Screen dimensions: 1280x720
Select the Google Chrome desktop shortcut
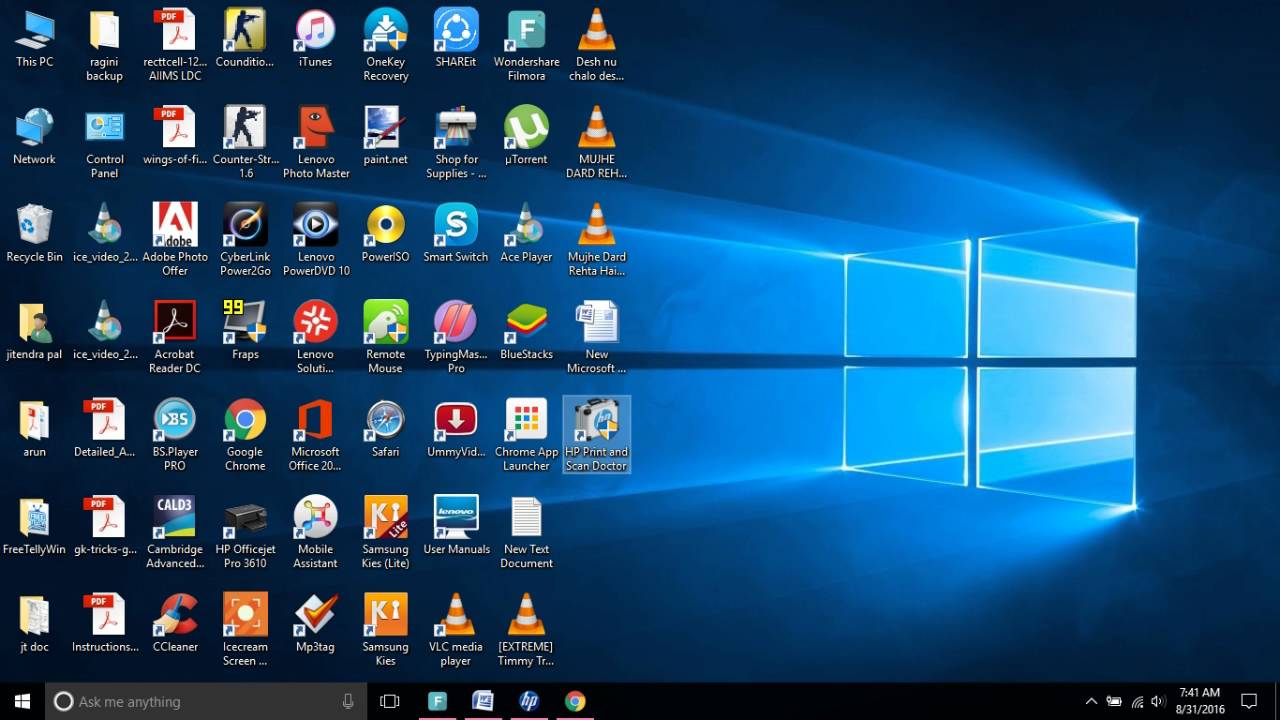245,435
